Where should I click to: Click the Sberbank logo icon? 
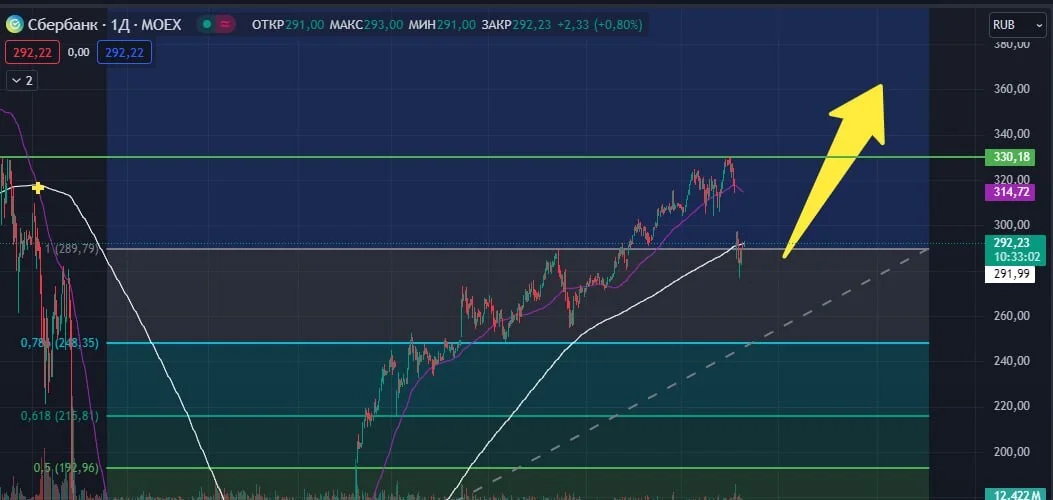14,25
